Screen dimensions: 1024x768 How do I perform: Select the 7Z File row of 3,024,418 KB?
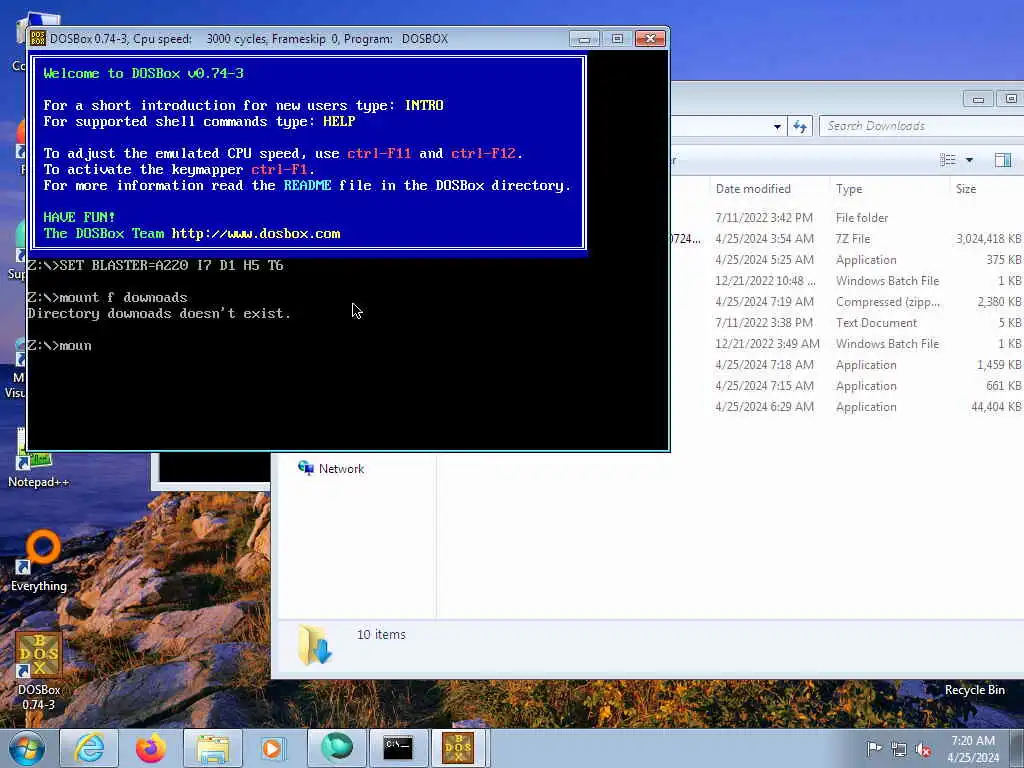(848, 238)
